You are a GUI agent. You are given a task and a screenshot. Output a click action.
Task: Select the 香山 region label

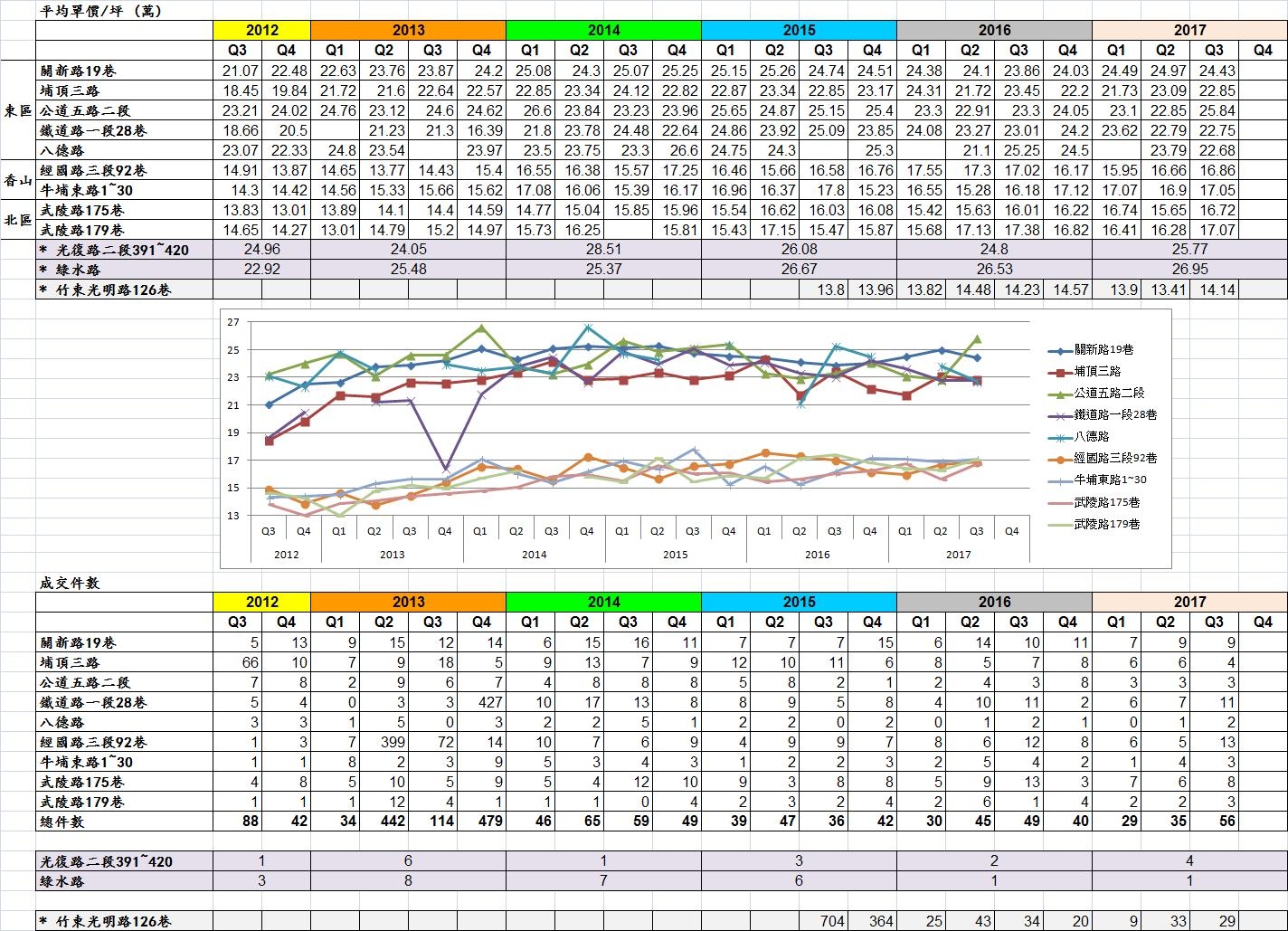17,180
